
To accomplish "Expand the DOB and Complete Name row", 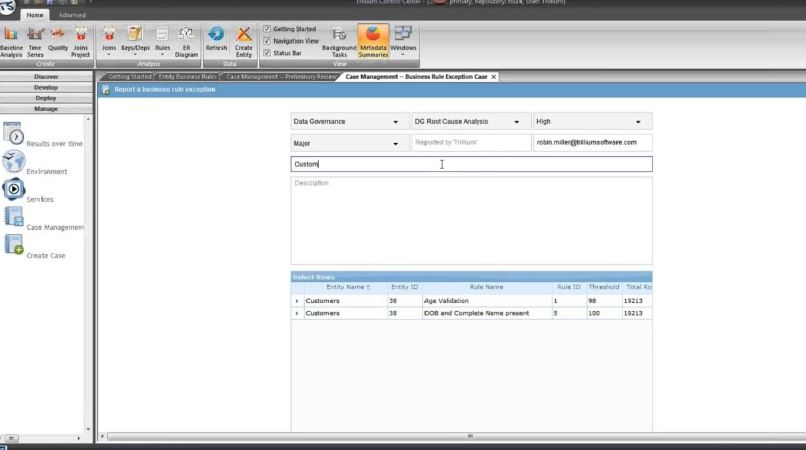I will (x=297, y=313).
